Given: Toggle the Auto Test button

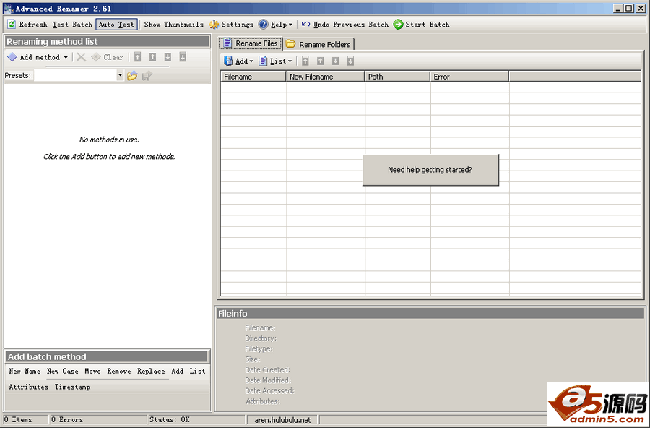Looking at the screenshot, I should (x=116, y=23).
